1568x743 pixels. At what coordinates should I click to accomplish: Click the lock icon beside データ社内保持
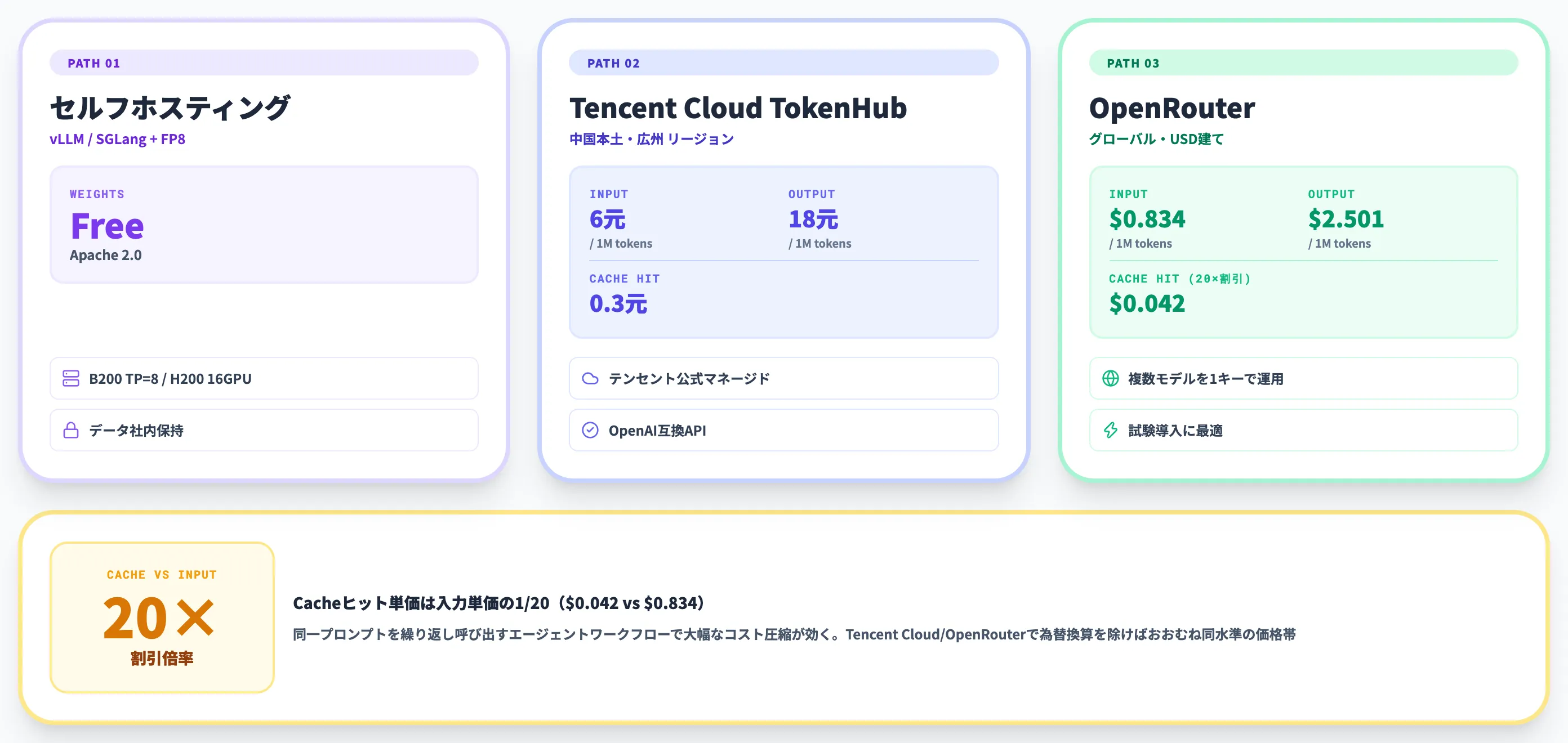pyautogui.click(x=71, y=430)
